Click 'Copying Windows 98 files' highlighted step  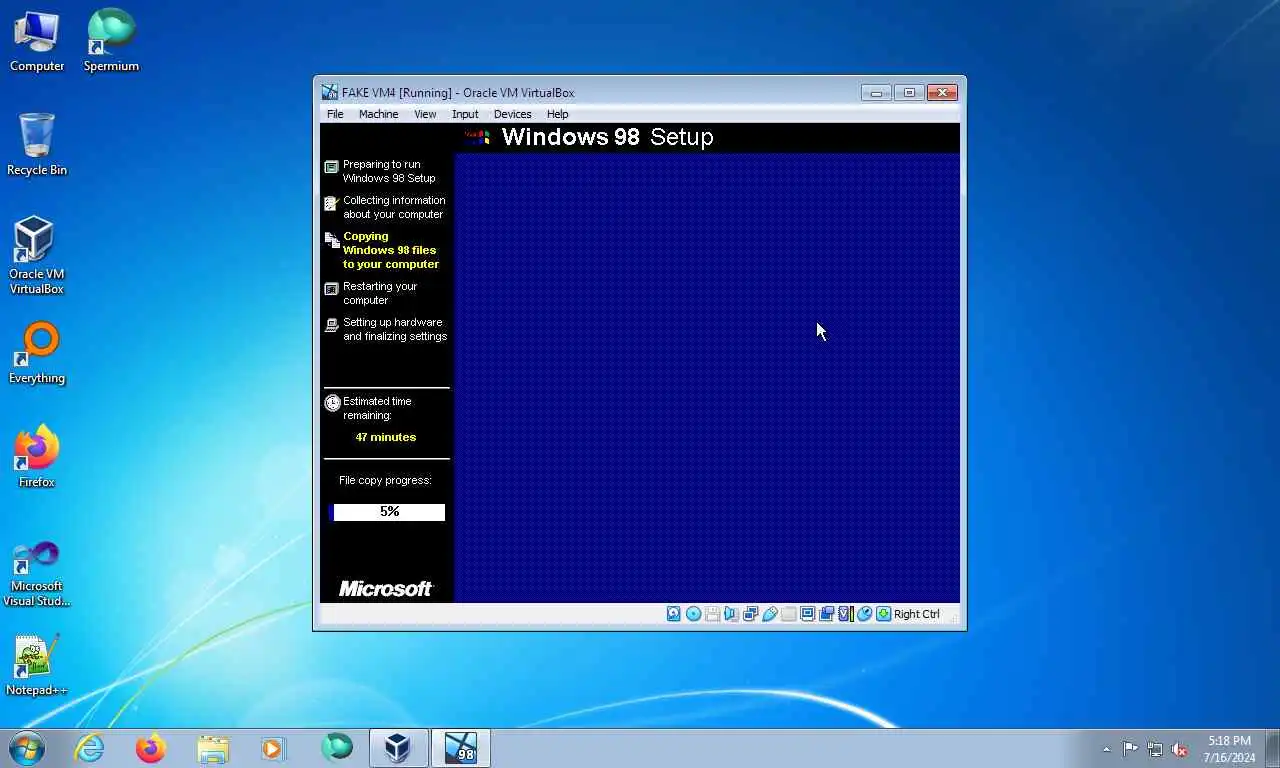tap(391, 250)
